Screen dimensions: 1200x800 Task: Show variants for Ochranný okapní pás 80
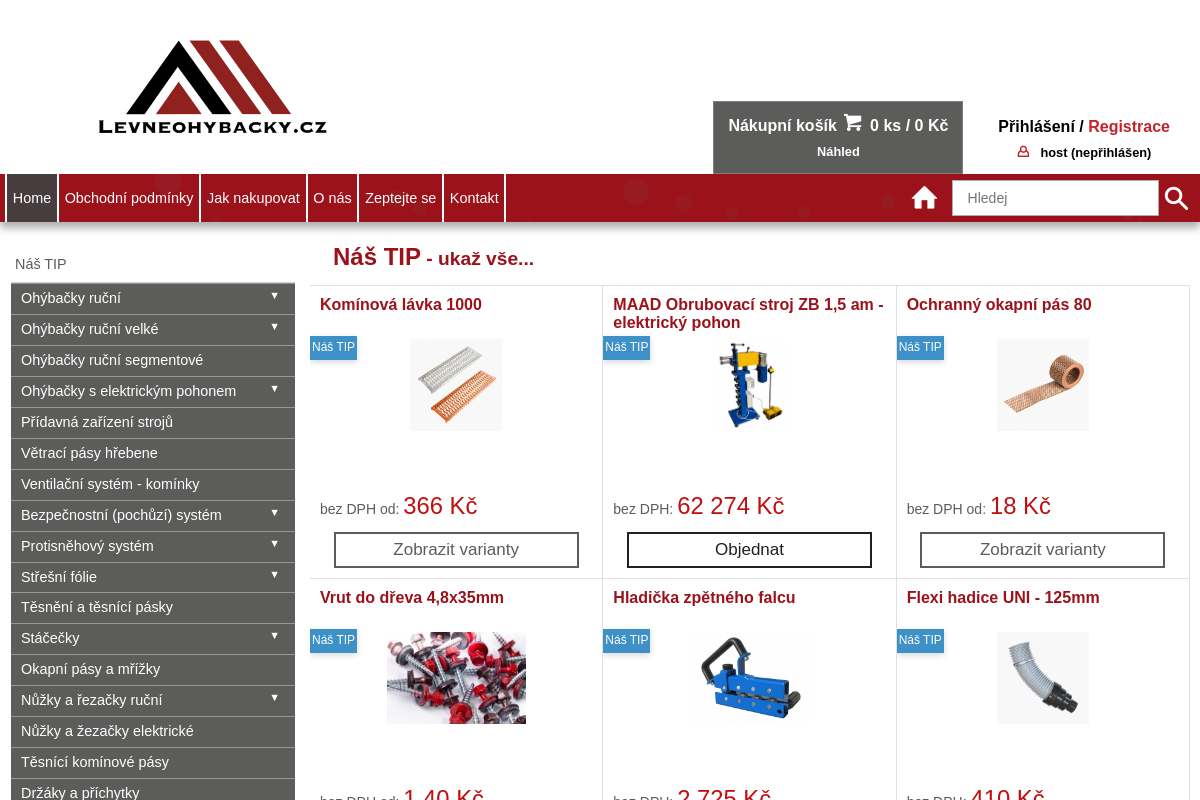(1042, 550)
